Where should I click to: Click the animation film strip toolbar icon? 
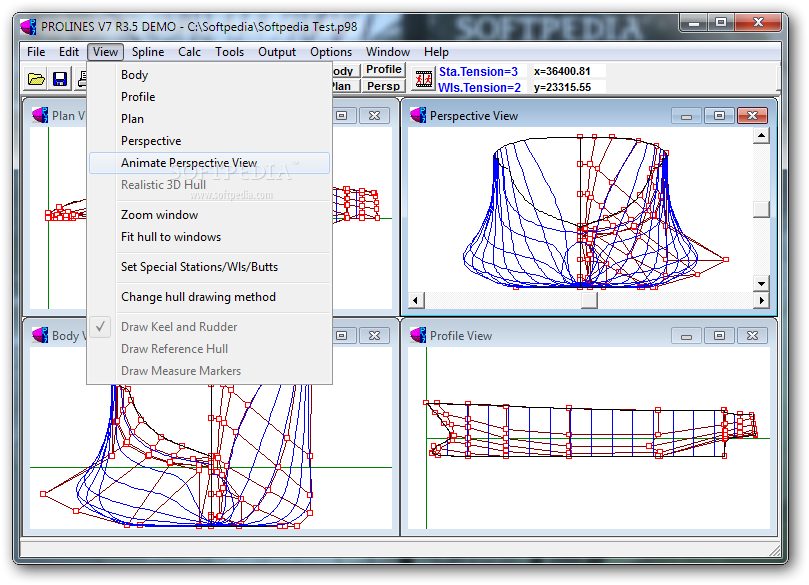pos(424,79)
